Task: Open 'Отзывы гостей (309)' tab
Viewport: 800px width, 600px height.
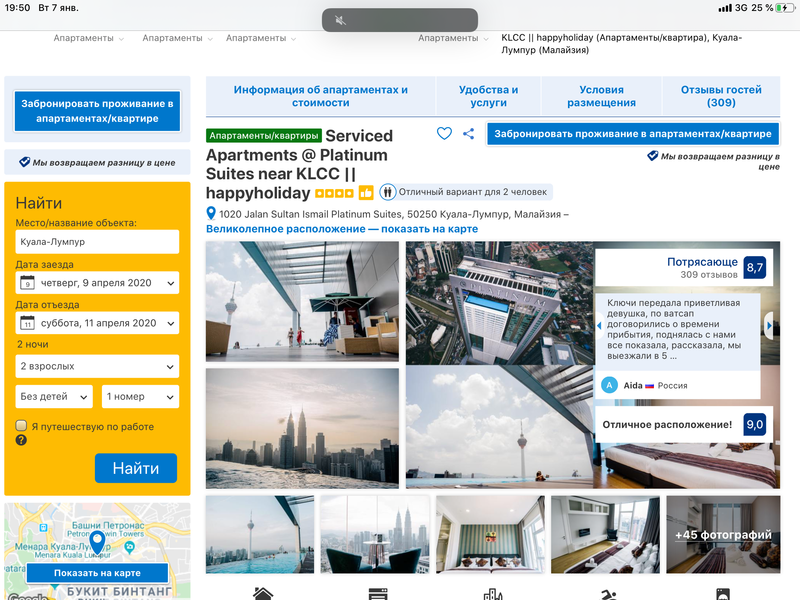Action: point(720,97)
